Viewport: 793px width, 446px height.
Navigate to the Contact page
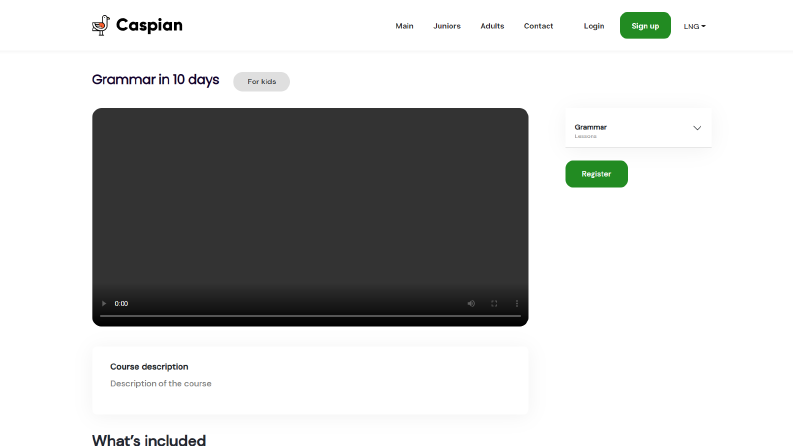click(538, 26)
